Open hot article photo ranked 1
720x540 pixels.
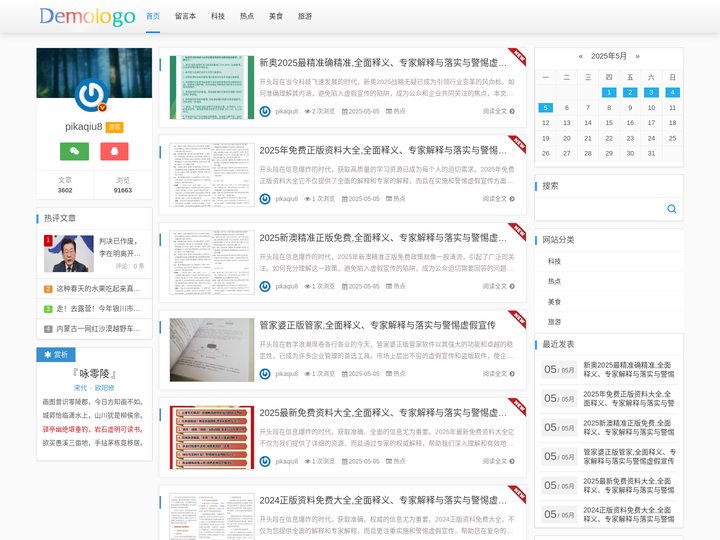[69, 253]
